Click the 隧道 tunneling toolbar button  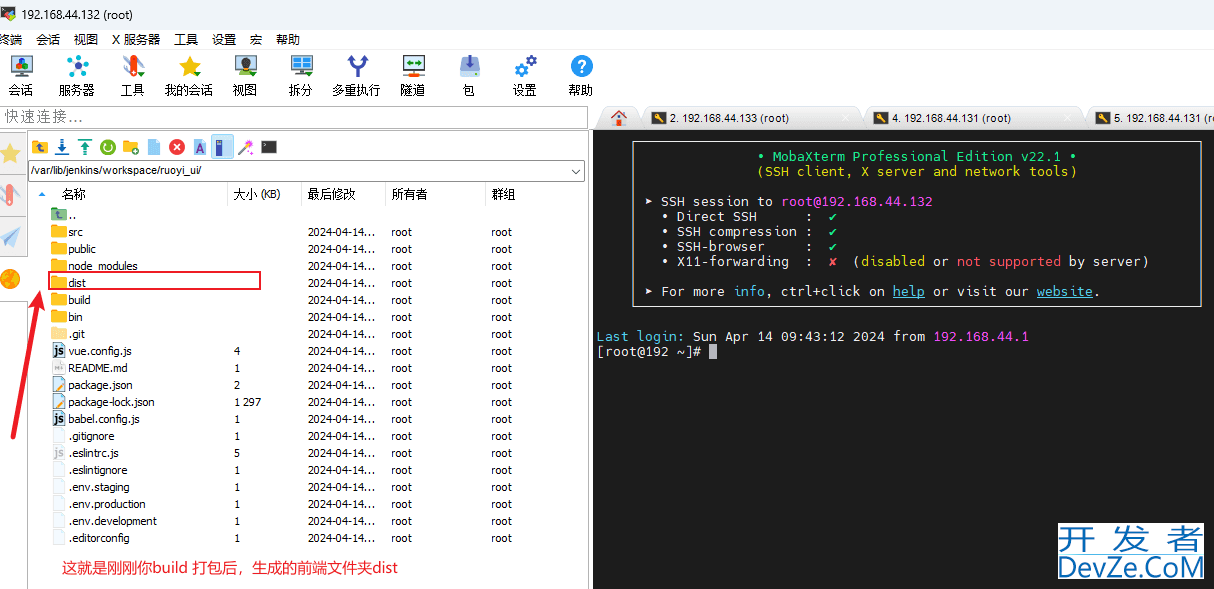pos(413,76)
